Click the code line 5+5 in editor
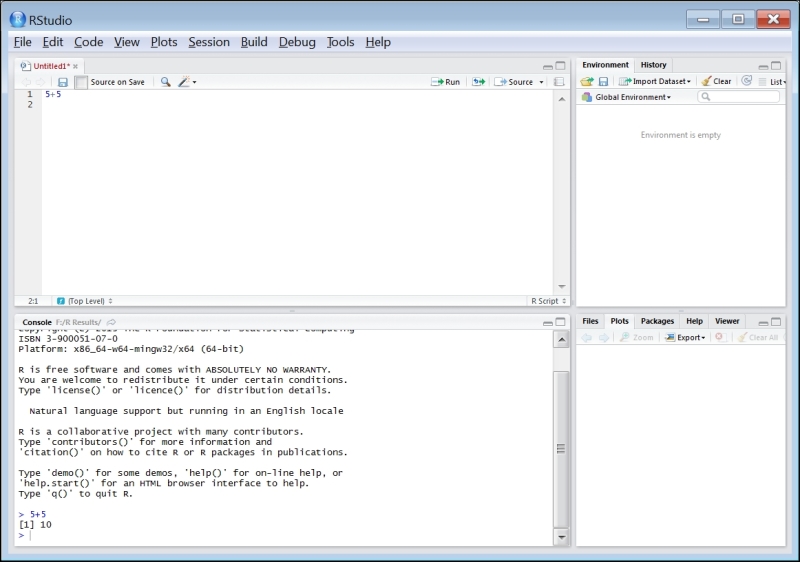This screenshot has width=800, height=562. coord(53,94)
